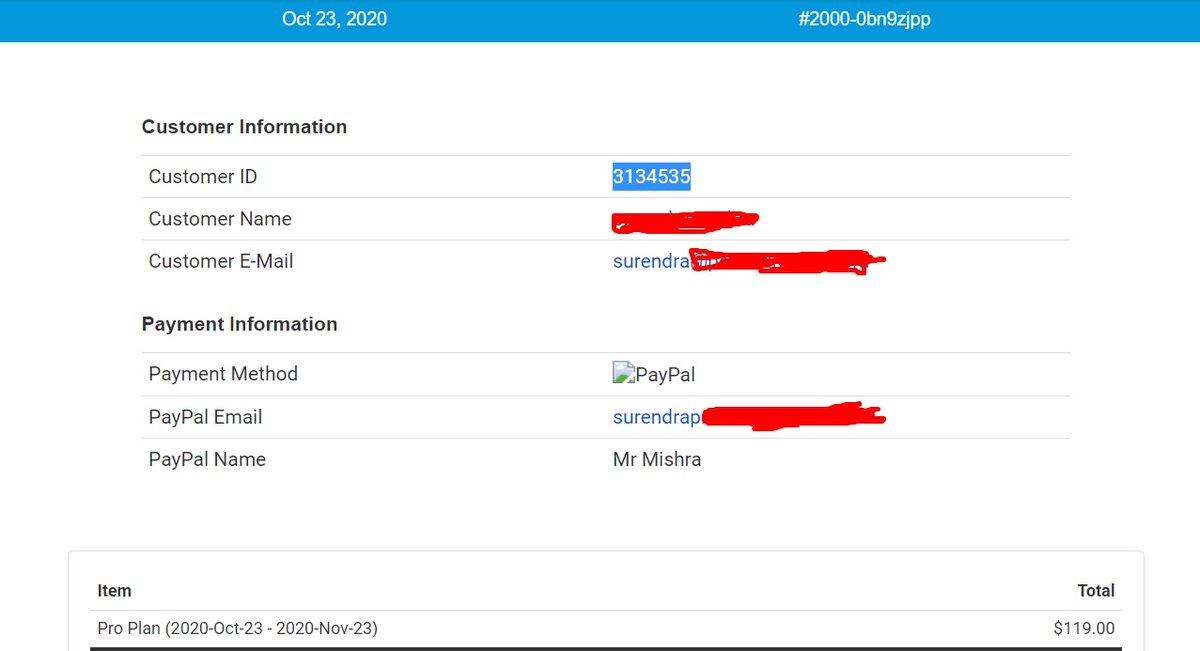Select the highlighted customer ID 3134535
Viewport: 1200px width, 651px height.
[652, 177]
